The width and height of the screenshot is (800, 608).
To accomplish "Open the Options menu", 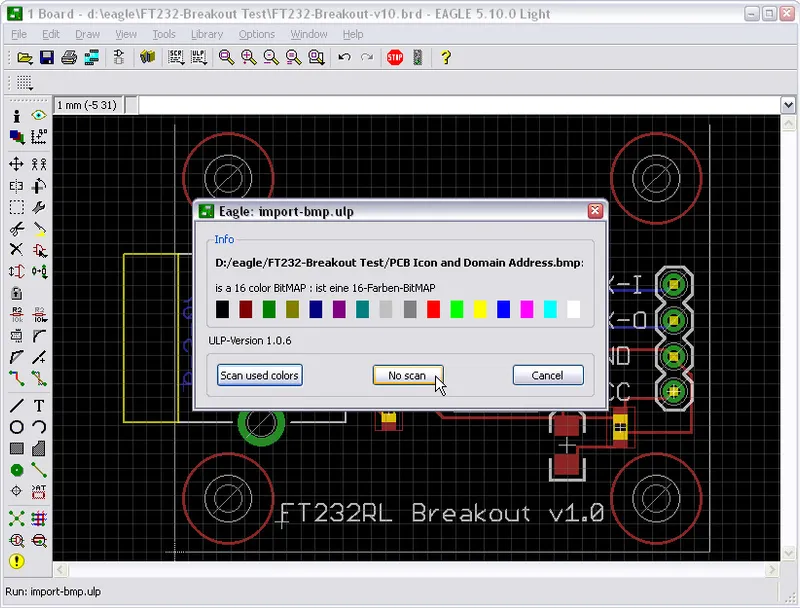I will coord(256,33).
